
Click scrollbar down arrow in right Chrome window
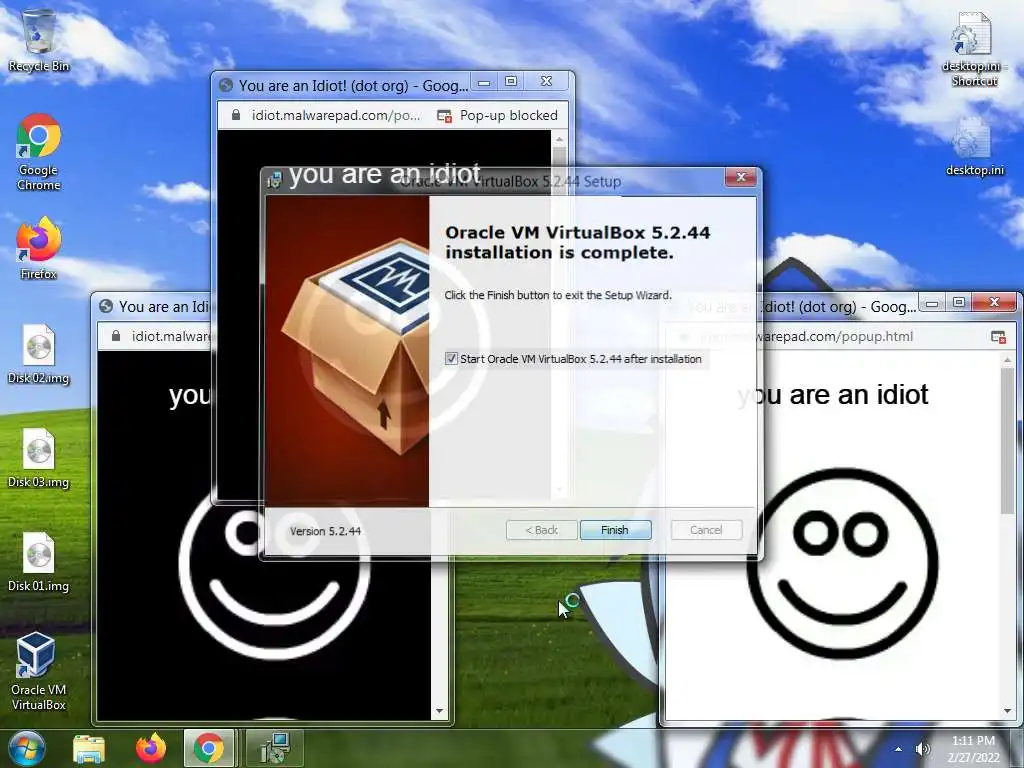tap(1007, 711)
